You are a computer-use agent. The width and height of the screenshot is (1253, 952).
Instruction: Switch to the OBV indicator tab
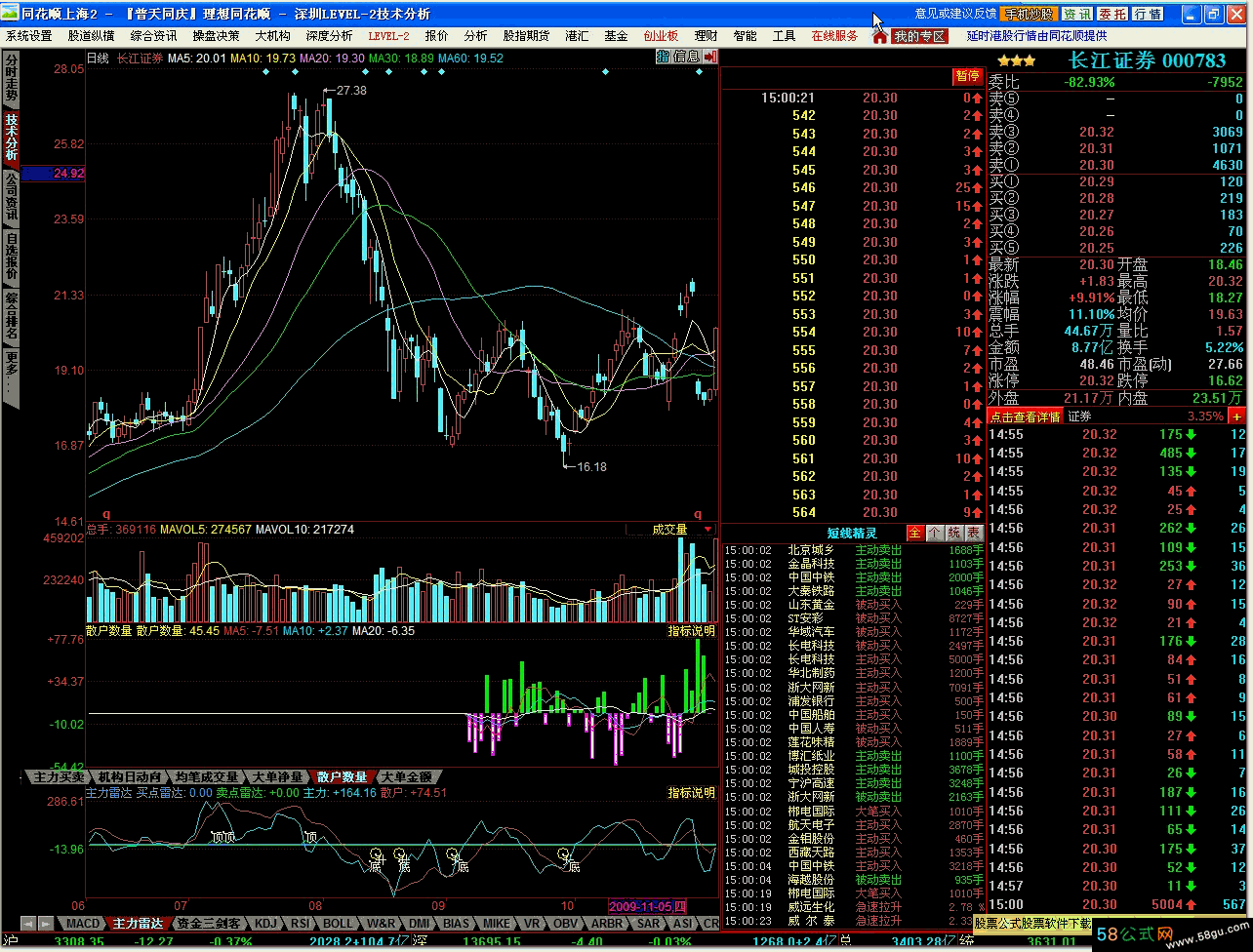click(x=565, y=923)
